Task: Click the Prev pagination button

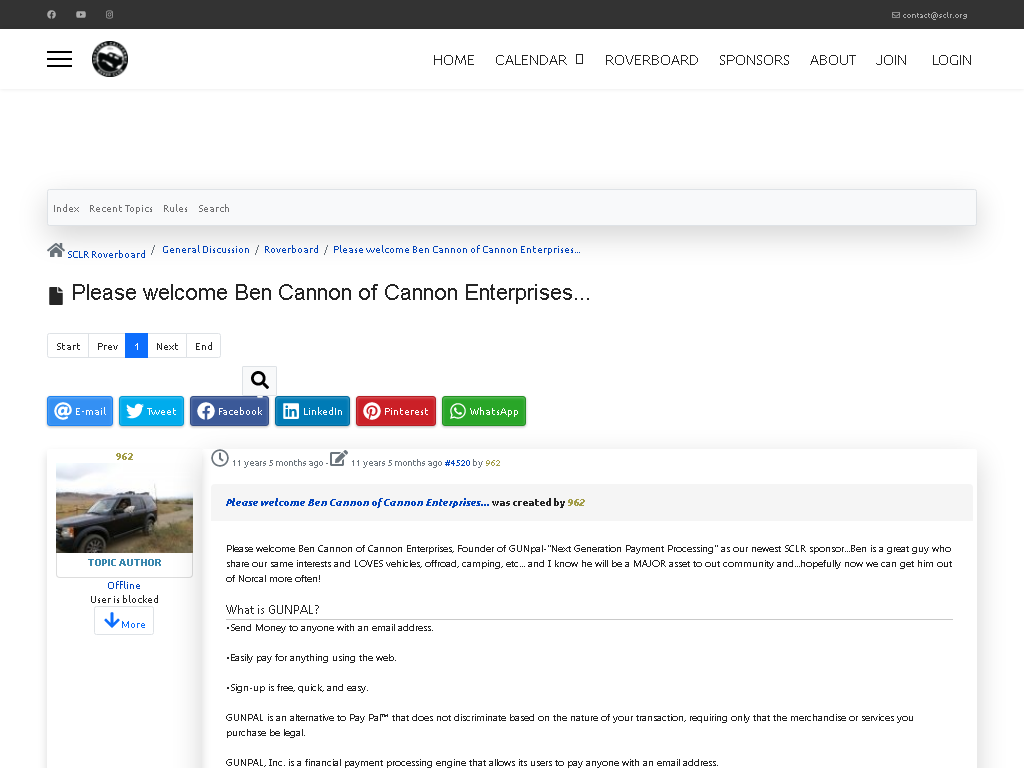Action: 107,346
